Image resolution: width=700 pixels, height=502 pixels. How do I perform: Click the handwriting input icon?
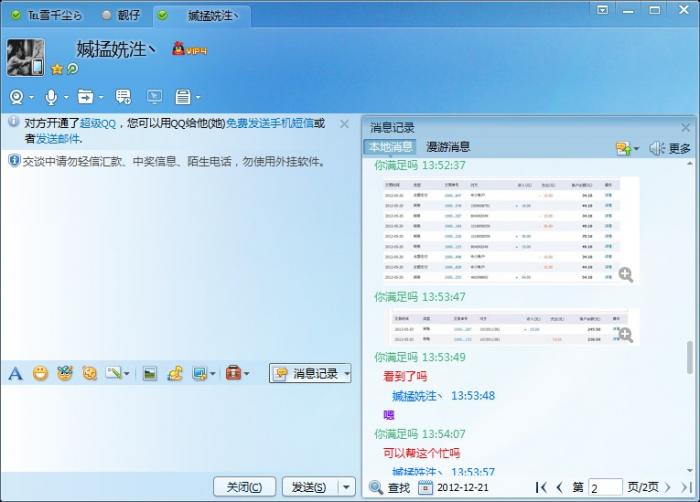click(x=114, y=373)
